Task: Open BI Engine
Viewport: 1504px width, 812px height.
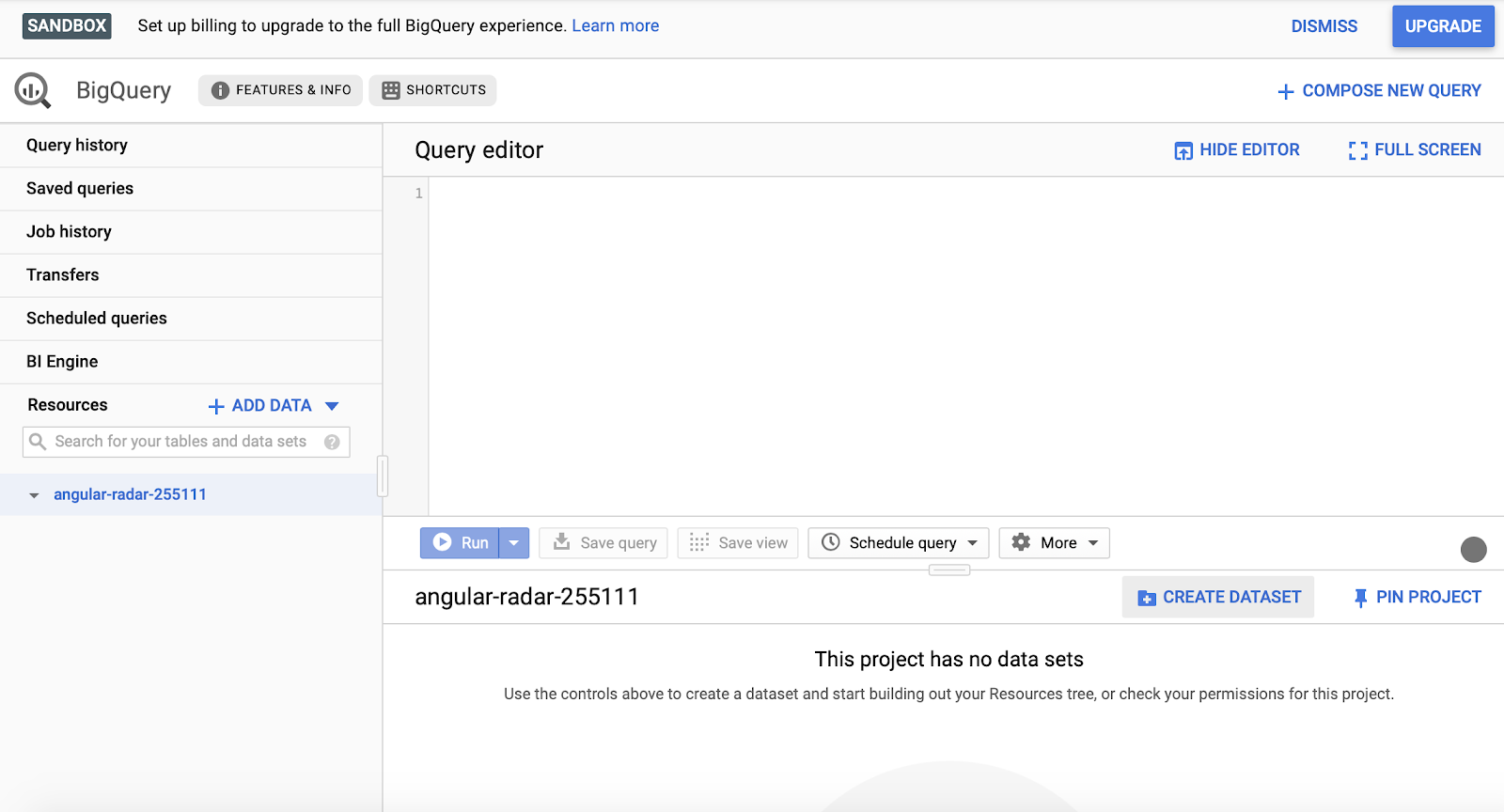Action: (191, 362)
